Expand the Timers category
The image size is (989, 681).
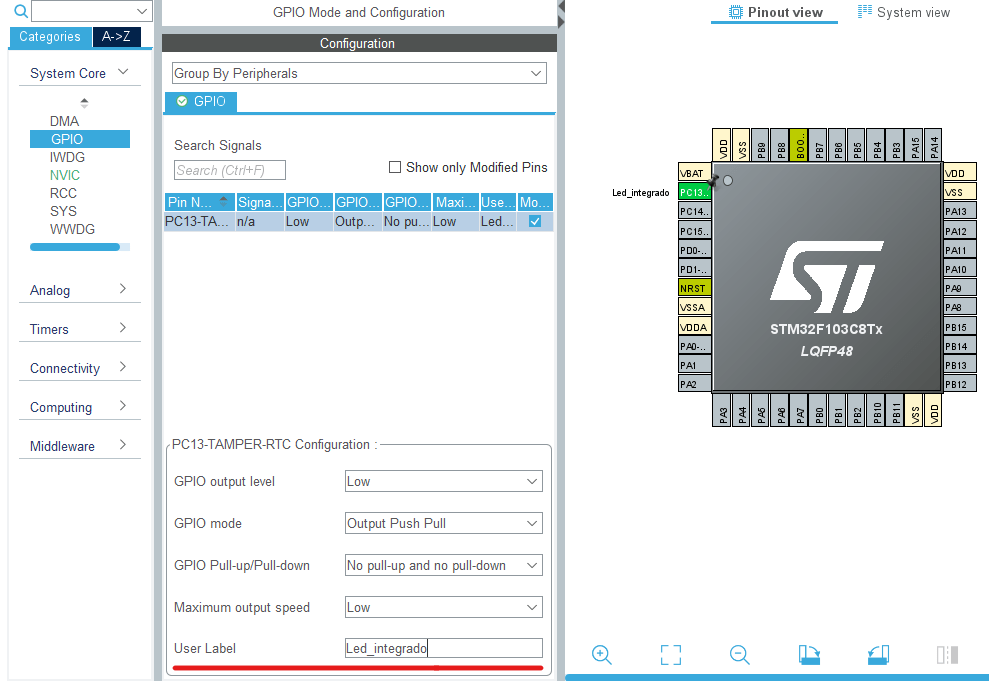(79, 329)
